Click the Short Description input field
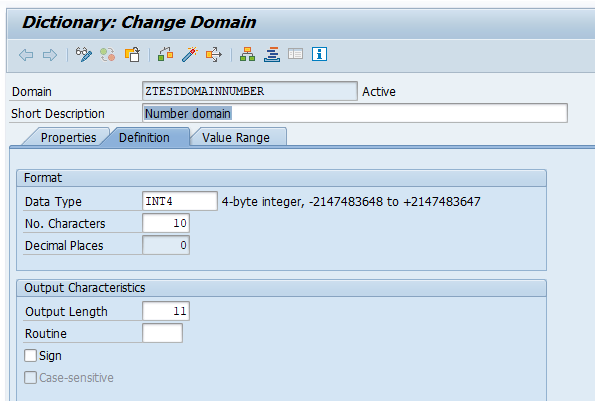595x401 pixels. tap(355, 113)
